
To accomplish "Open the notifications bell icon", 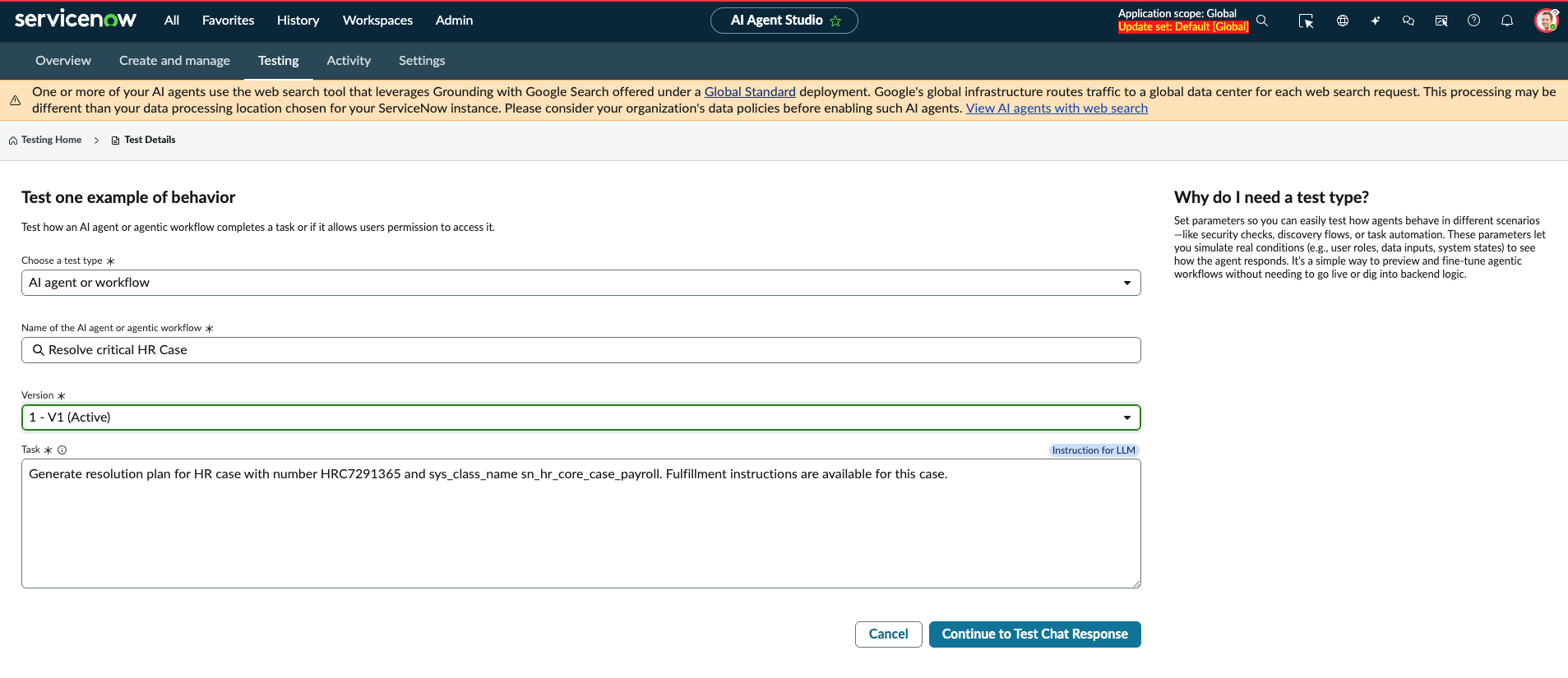I will point(1507,21).
